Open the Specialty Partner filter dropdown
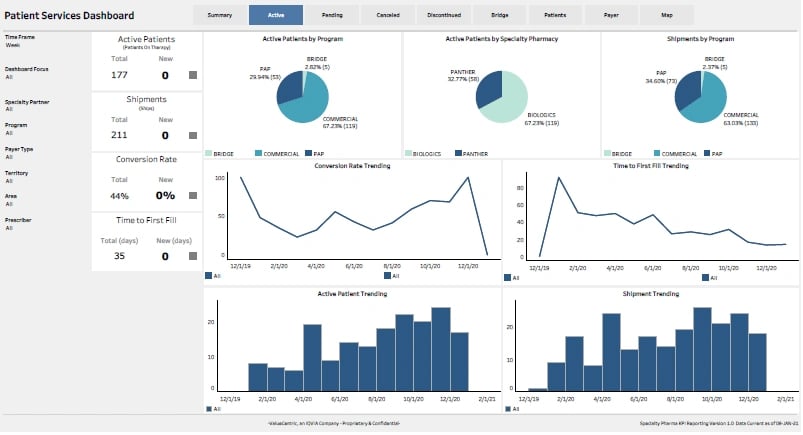This screenshot has height=435, width=803. (x=9, y=109)
